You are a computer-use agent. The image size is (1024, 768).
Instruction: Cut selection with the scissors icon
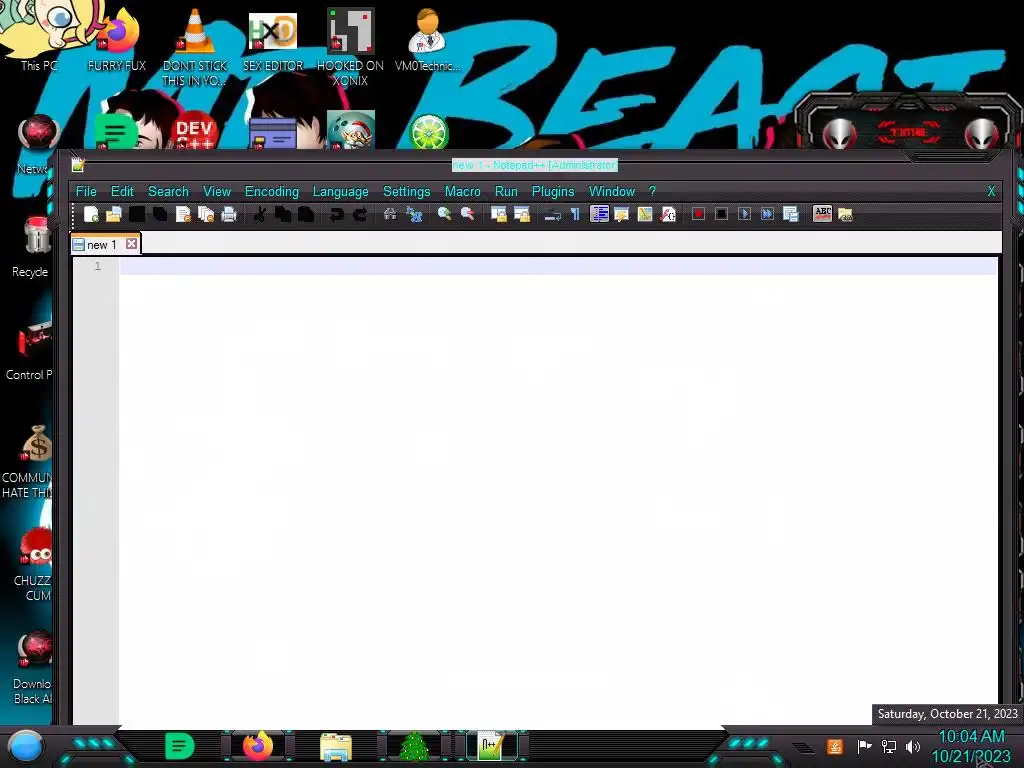click(259, 214)
